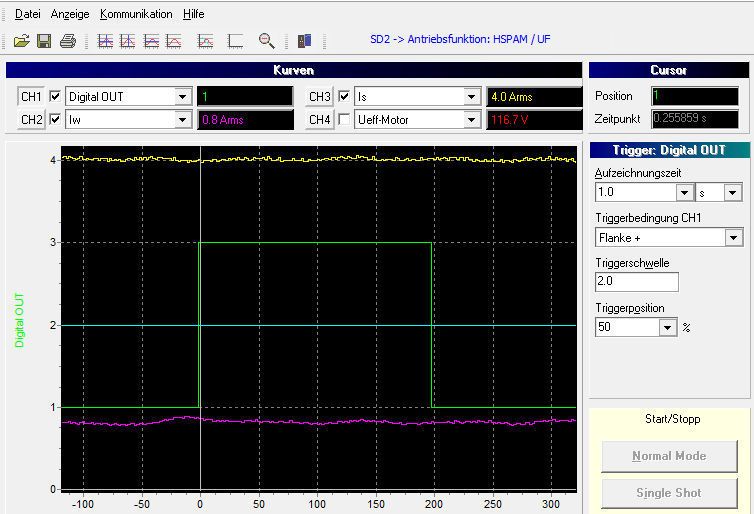The width and height of the screenshot is (754, 514).
Task: Zoom out with the magnifier icon
Action: [x=266, y=41]
